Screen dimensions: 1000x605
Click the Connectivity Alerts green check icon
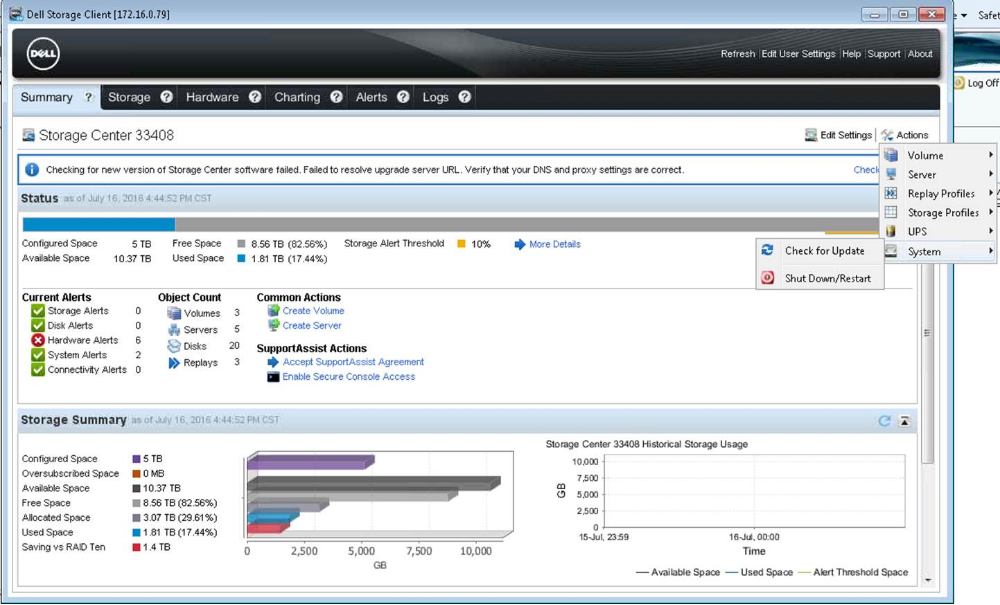click(38, 370)
